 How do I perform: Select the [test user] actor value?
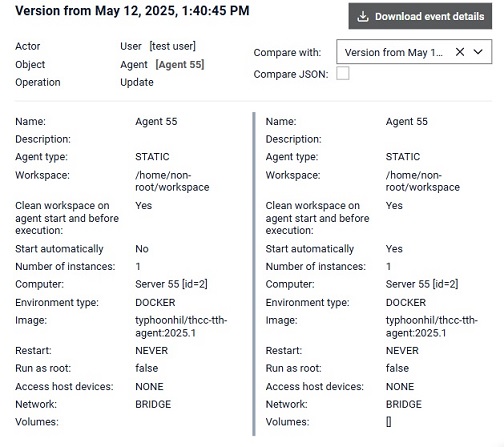(x=173, y=46)
